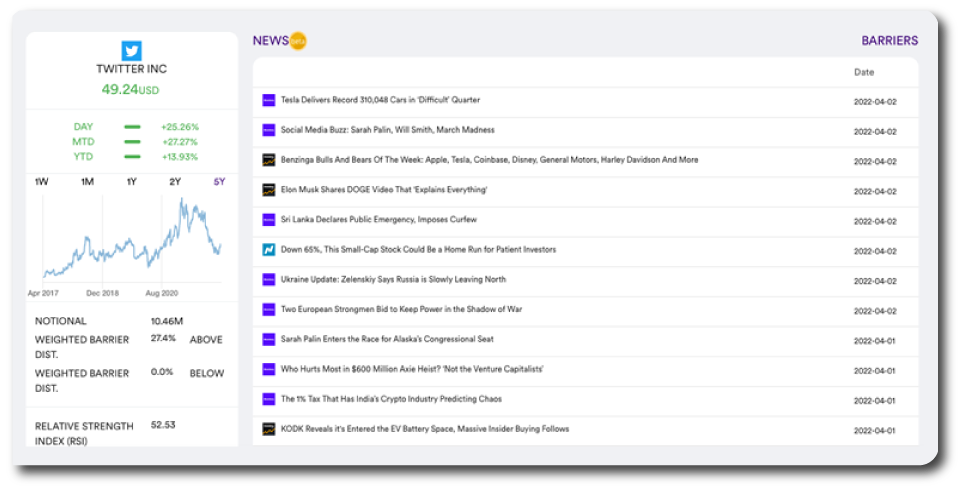
Task: Select the 1W chart range
Action: 41,181
